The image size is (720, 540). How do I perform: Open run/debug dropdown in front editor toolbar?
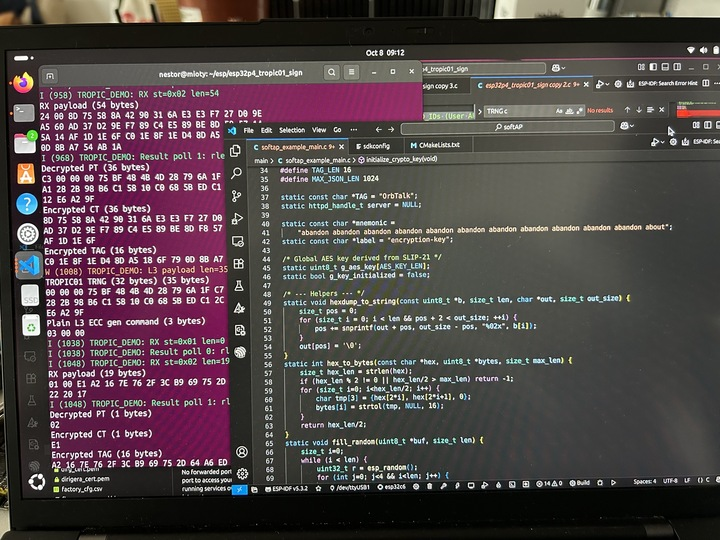pyautogui.click(x=658, y=142)
